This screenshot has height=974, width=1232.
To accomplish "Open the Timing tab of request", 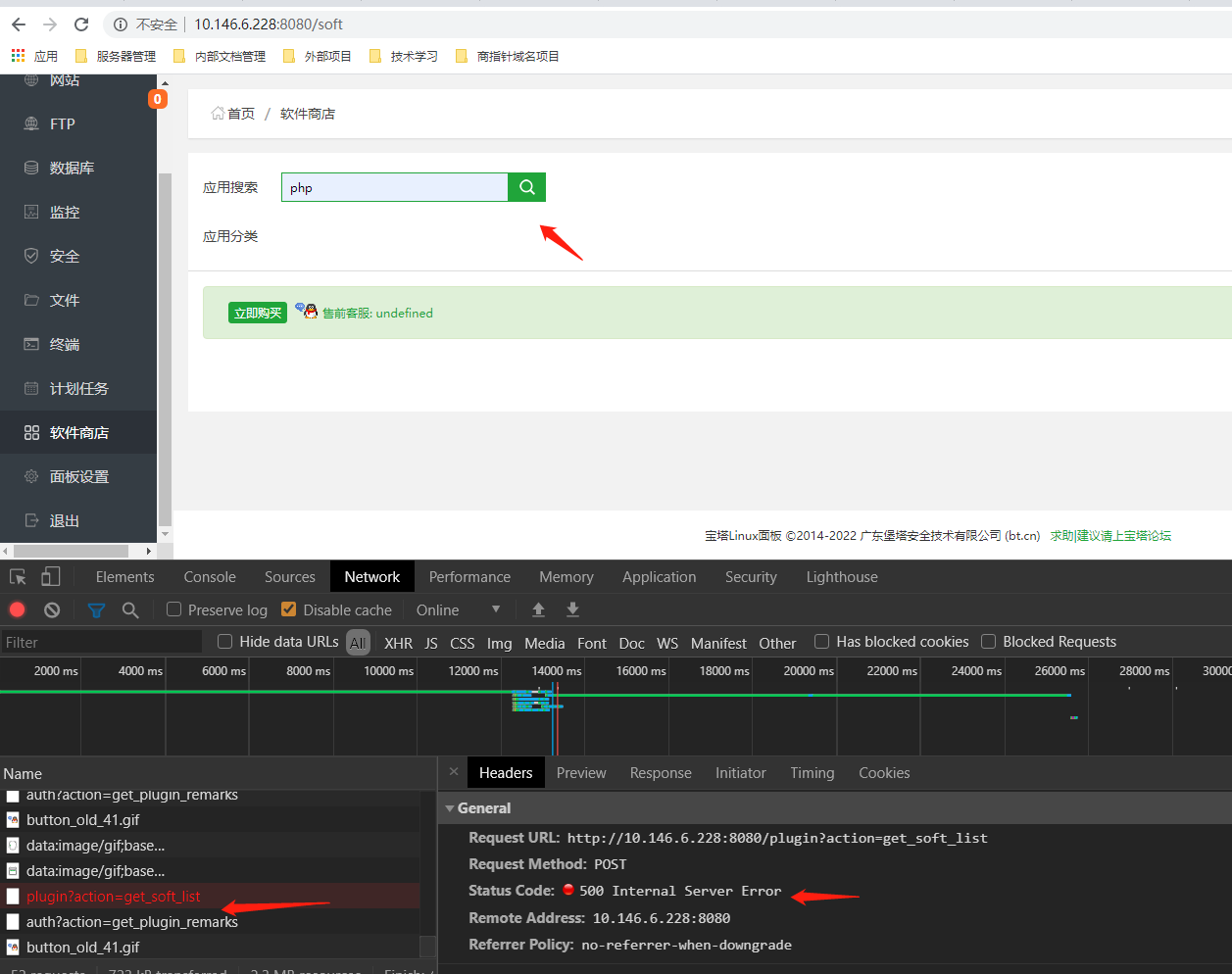I will (813, 773).
